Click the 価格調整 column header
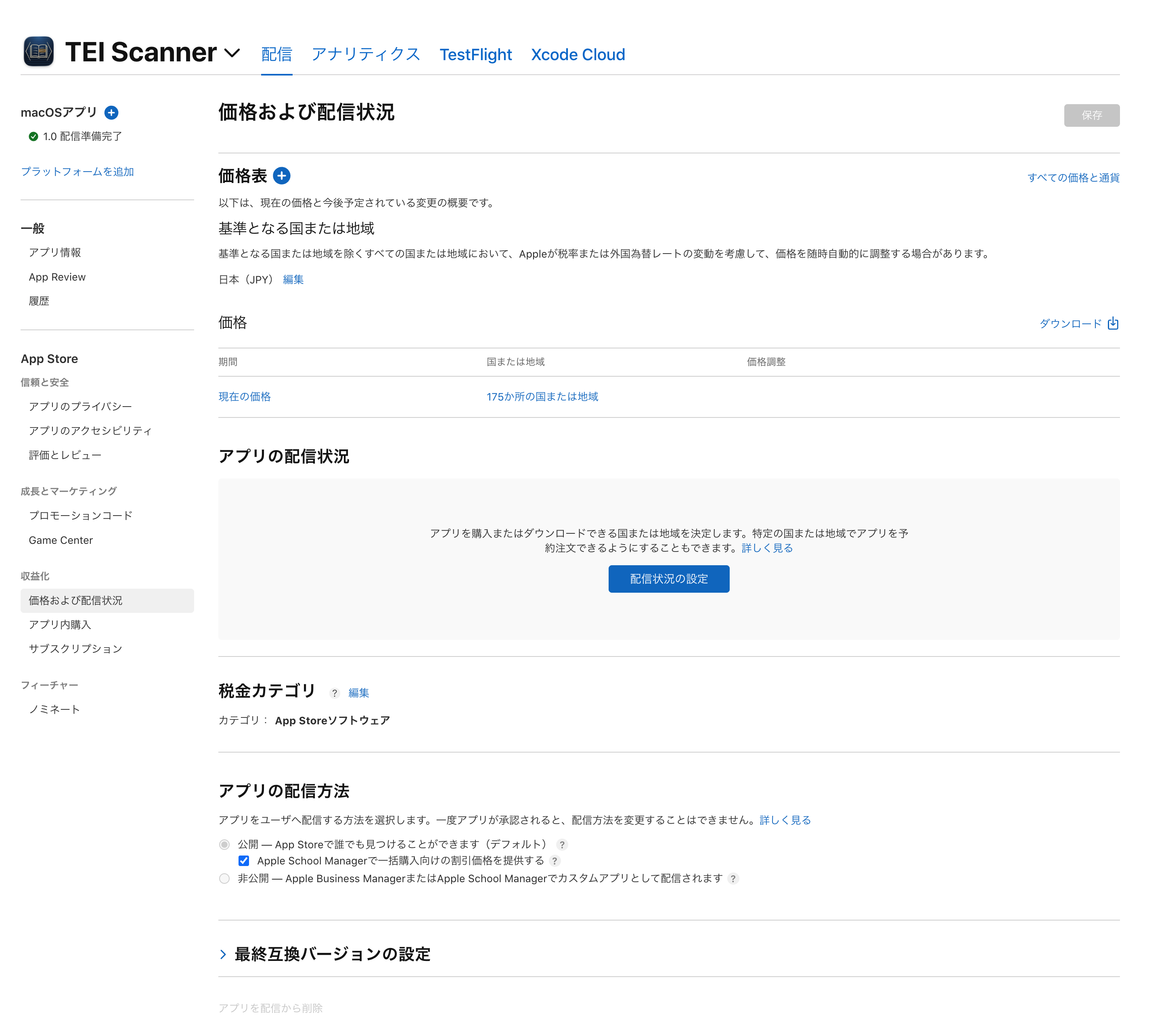Screen dimensions: 1168x1036 (x=766, y=362)
